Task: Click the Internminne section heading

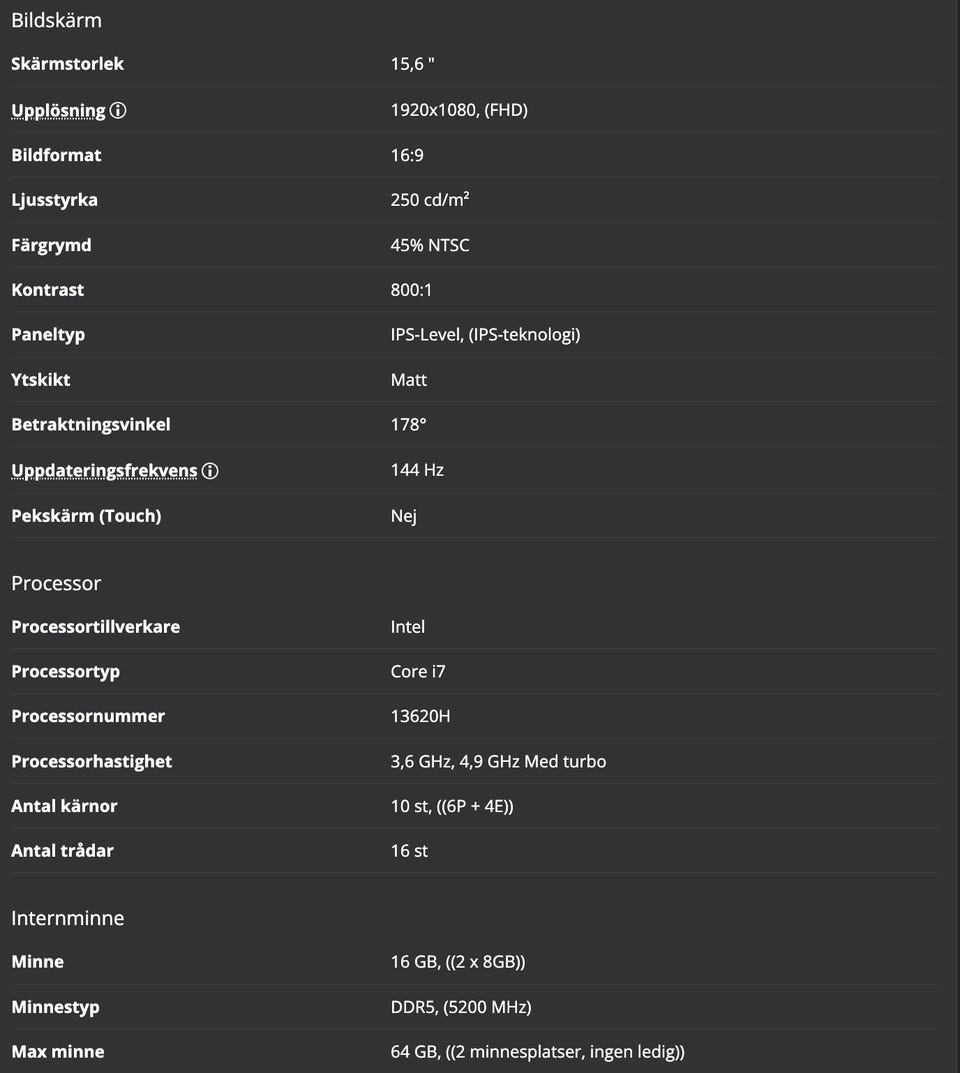Action: (x=68, y=918)
